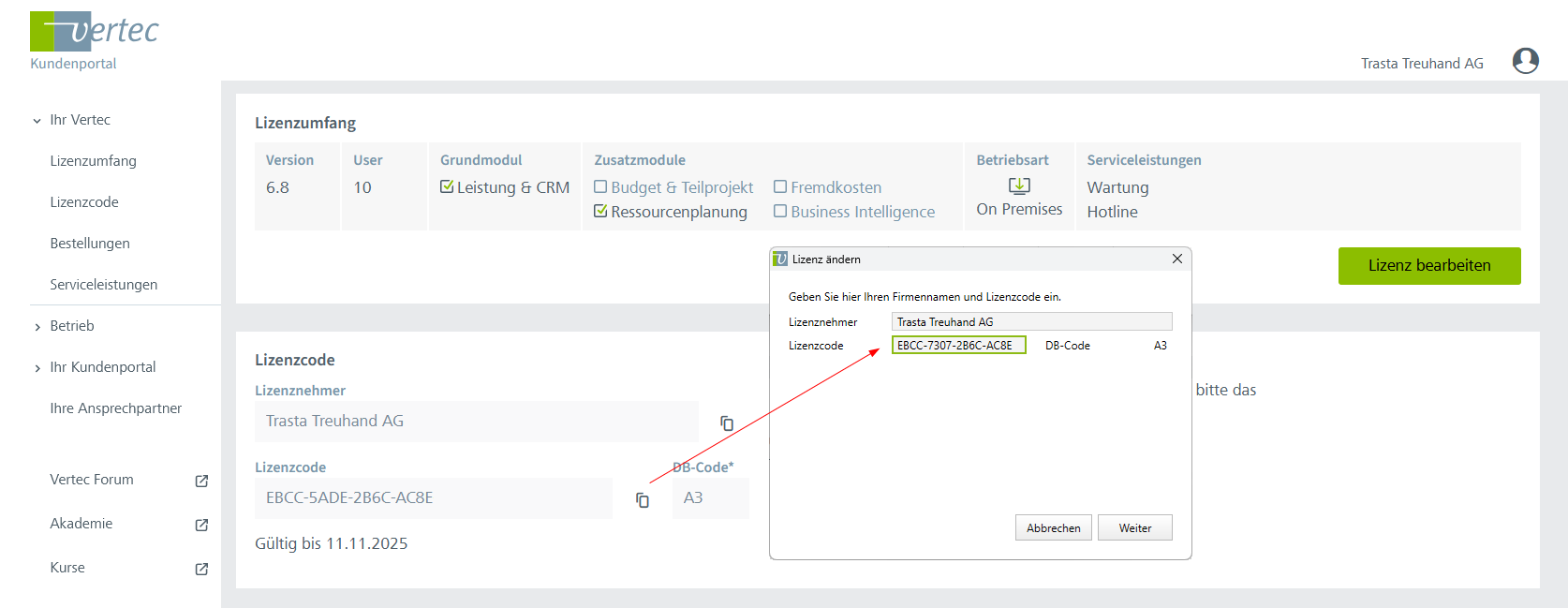Open Lizenzcode in the sidebar
This screenshot has height=608, width=1568.
84,202
